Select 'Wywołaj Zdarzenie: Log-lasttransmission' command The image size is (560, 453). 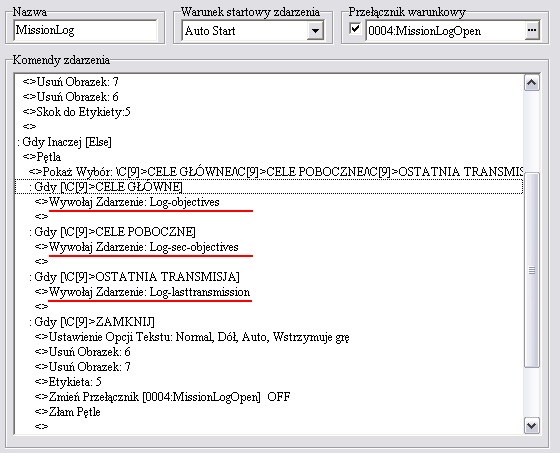(x=149, y=292)
